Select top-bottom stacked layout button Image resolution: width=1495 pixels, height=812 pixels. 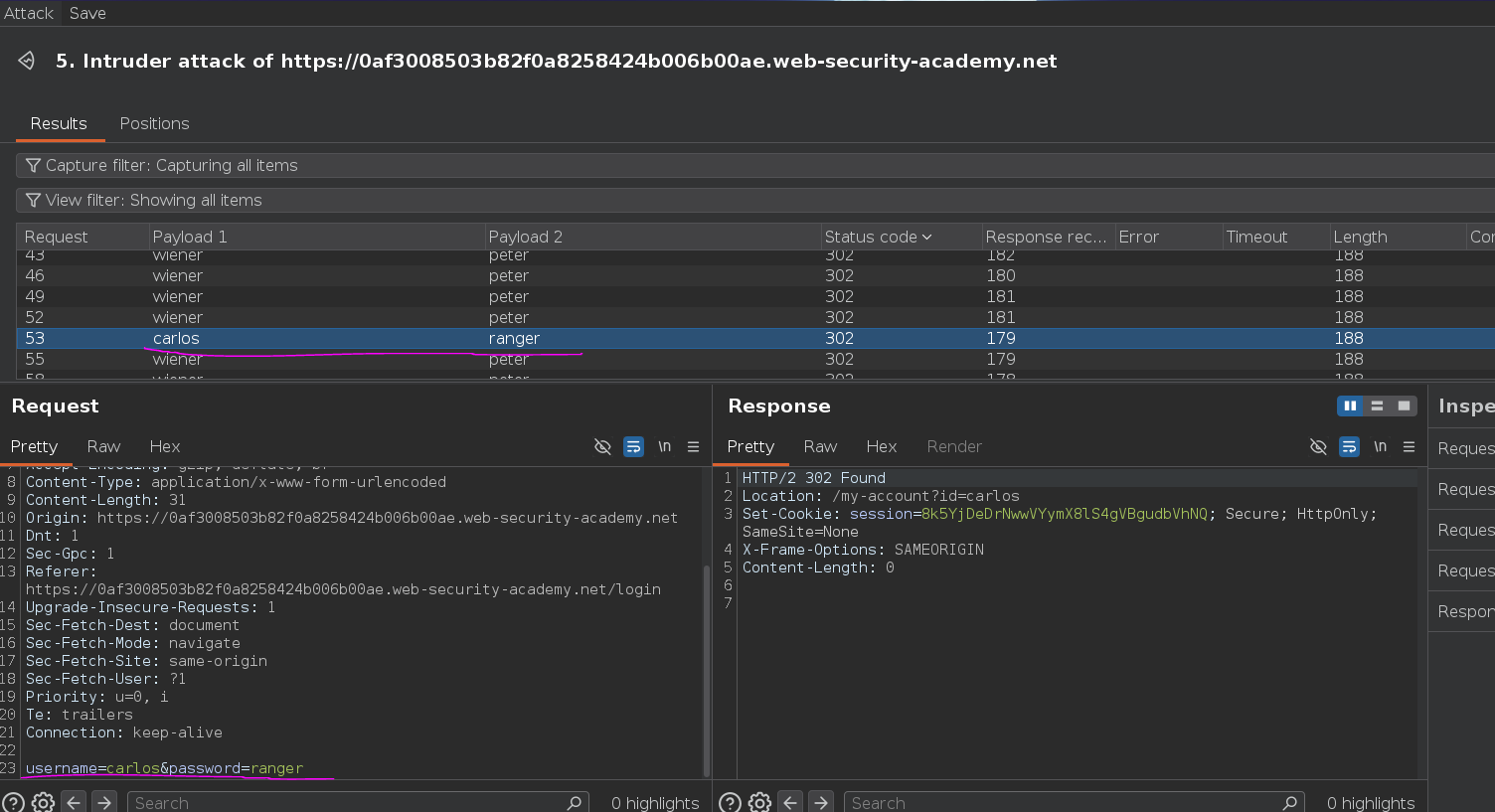1377,406
